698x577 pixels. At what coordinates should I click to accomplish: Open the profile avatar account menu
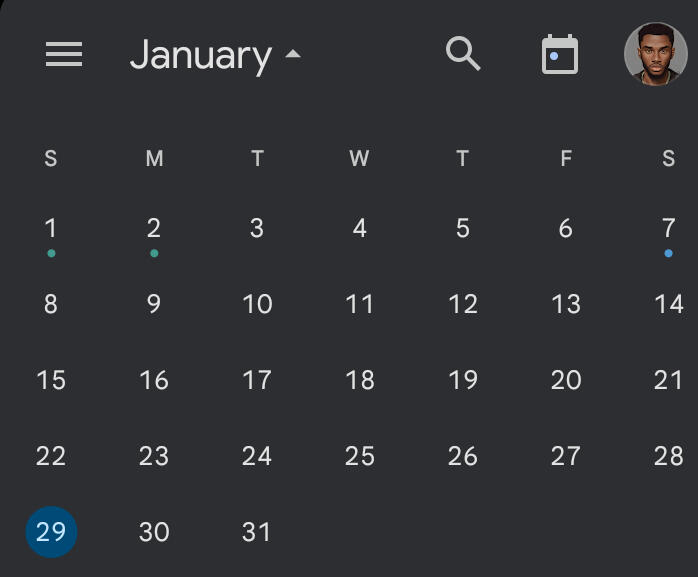pyautogui.click(x=656, y=54)
